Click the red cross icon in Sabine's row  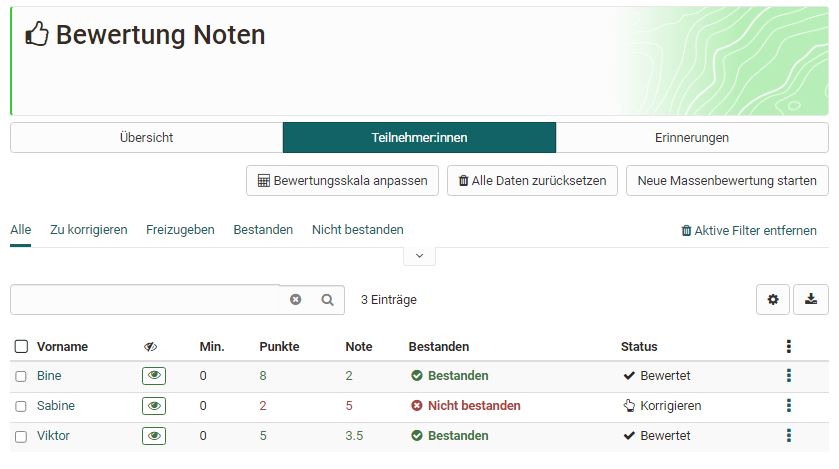point(417,405)
